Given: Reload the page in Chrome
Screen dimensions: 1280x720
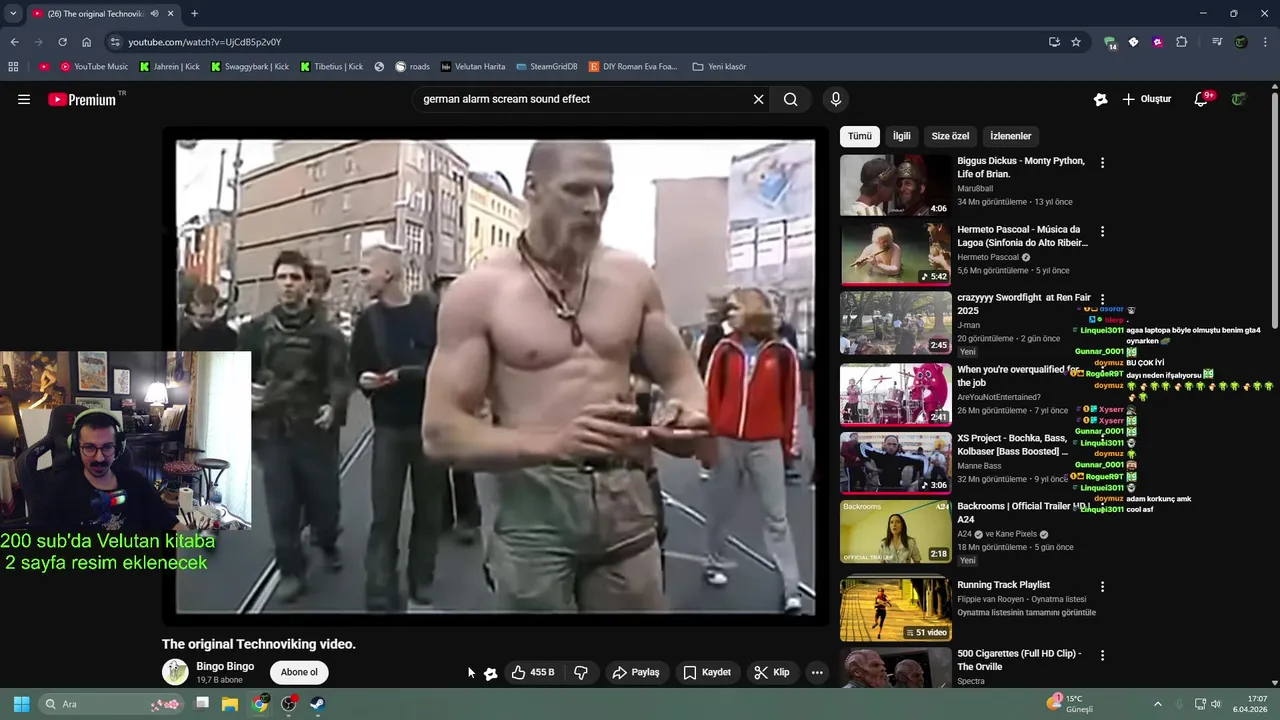Looking at the screenshot, I should click(x=62, y=42).
